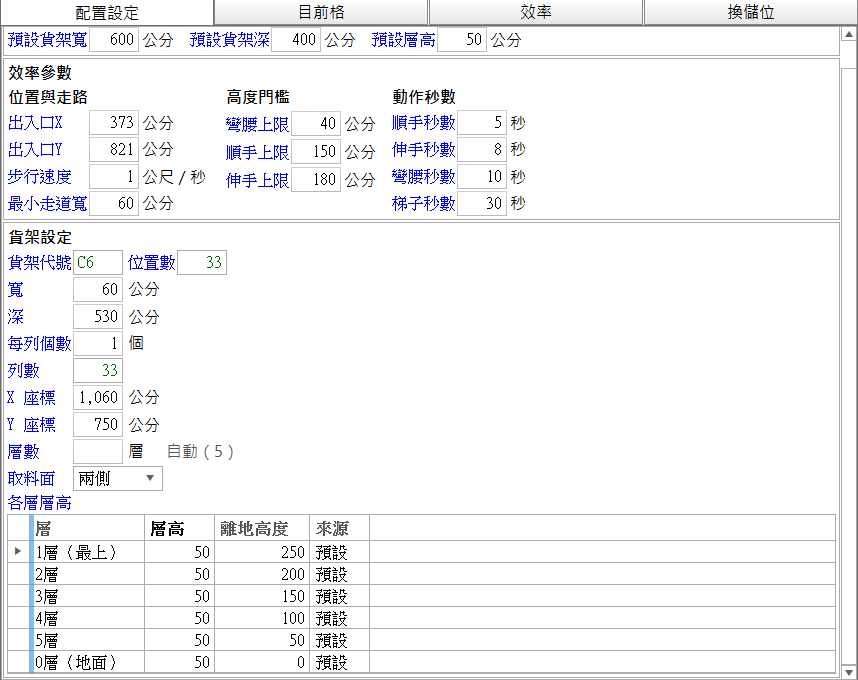The height and width of the screenshot is (680, 858).
Task: Click the 彎腰秒數 input field
Action: point(482,177)
